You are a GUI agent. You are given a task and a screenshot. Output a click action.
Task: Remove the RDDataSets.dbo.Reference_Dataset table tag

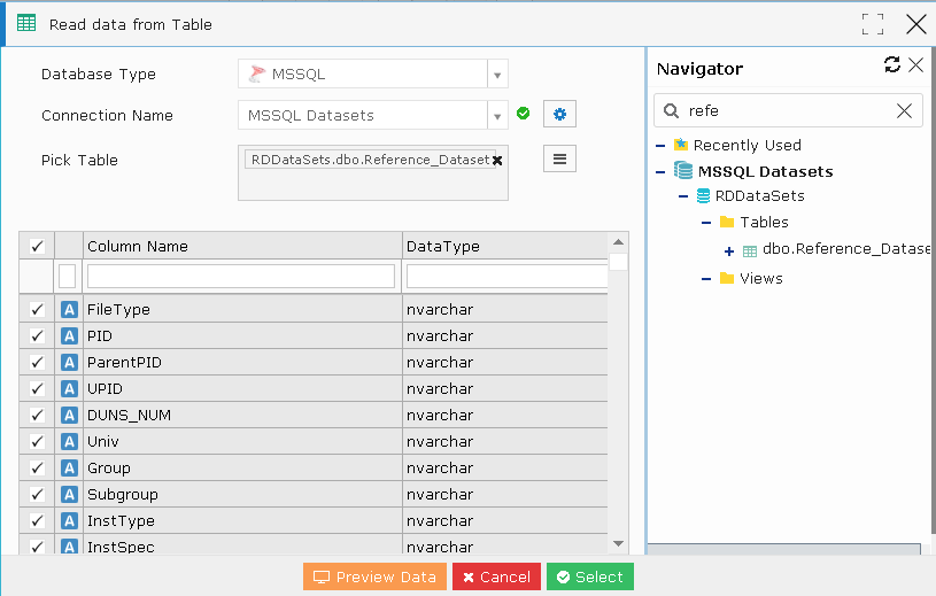(497, 160)
